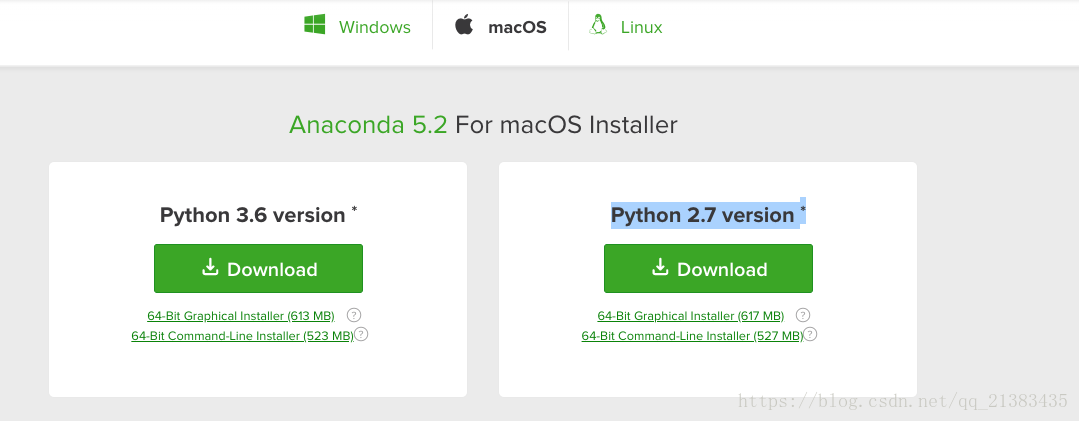Open 64-Bit Command-Line Installer (523 MB) link
This screenshot has width=1079, height=421.
242,336
